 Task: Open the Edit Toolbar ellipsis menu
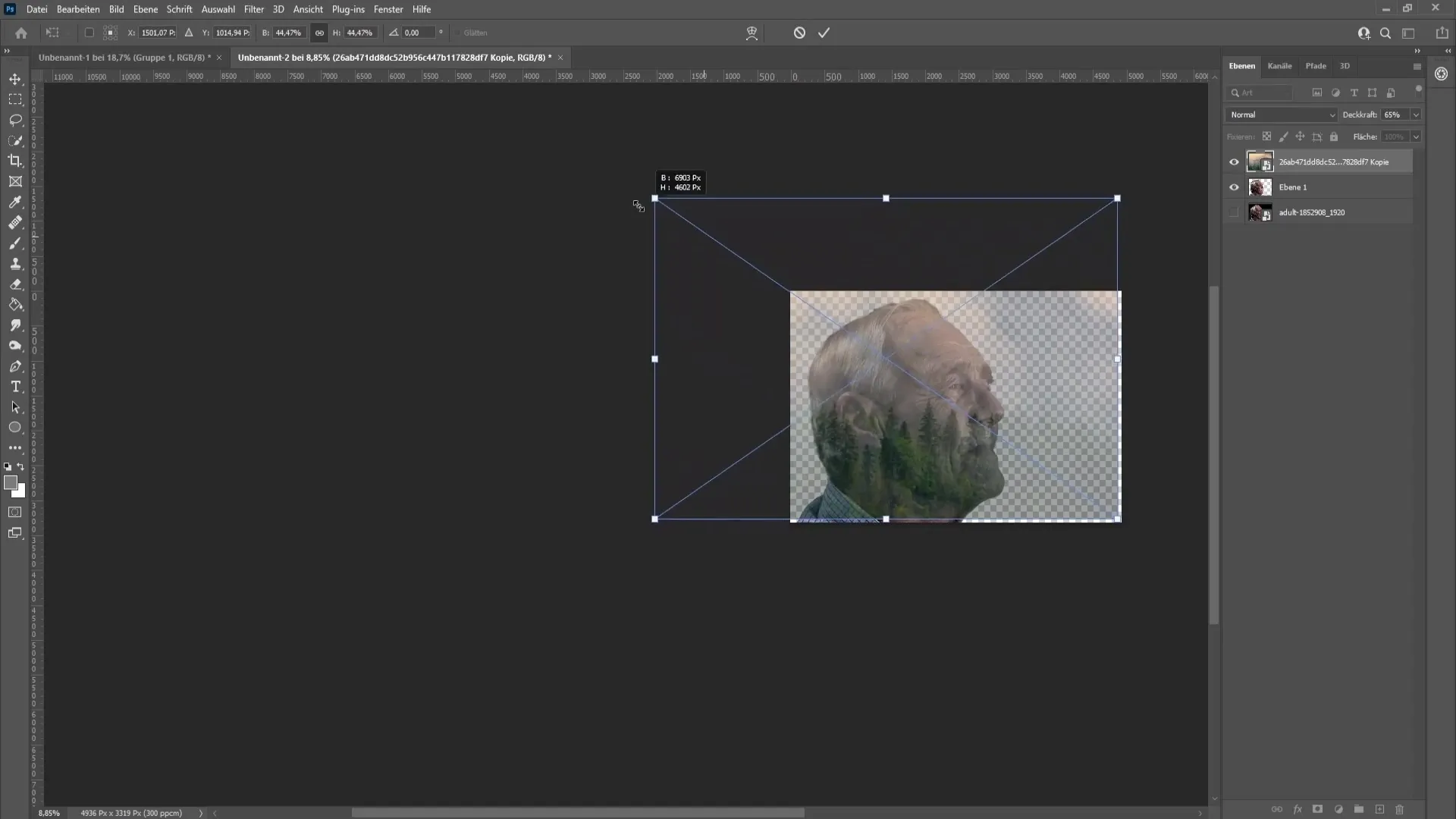point(15,448)
